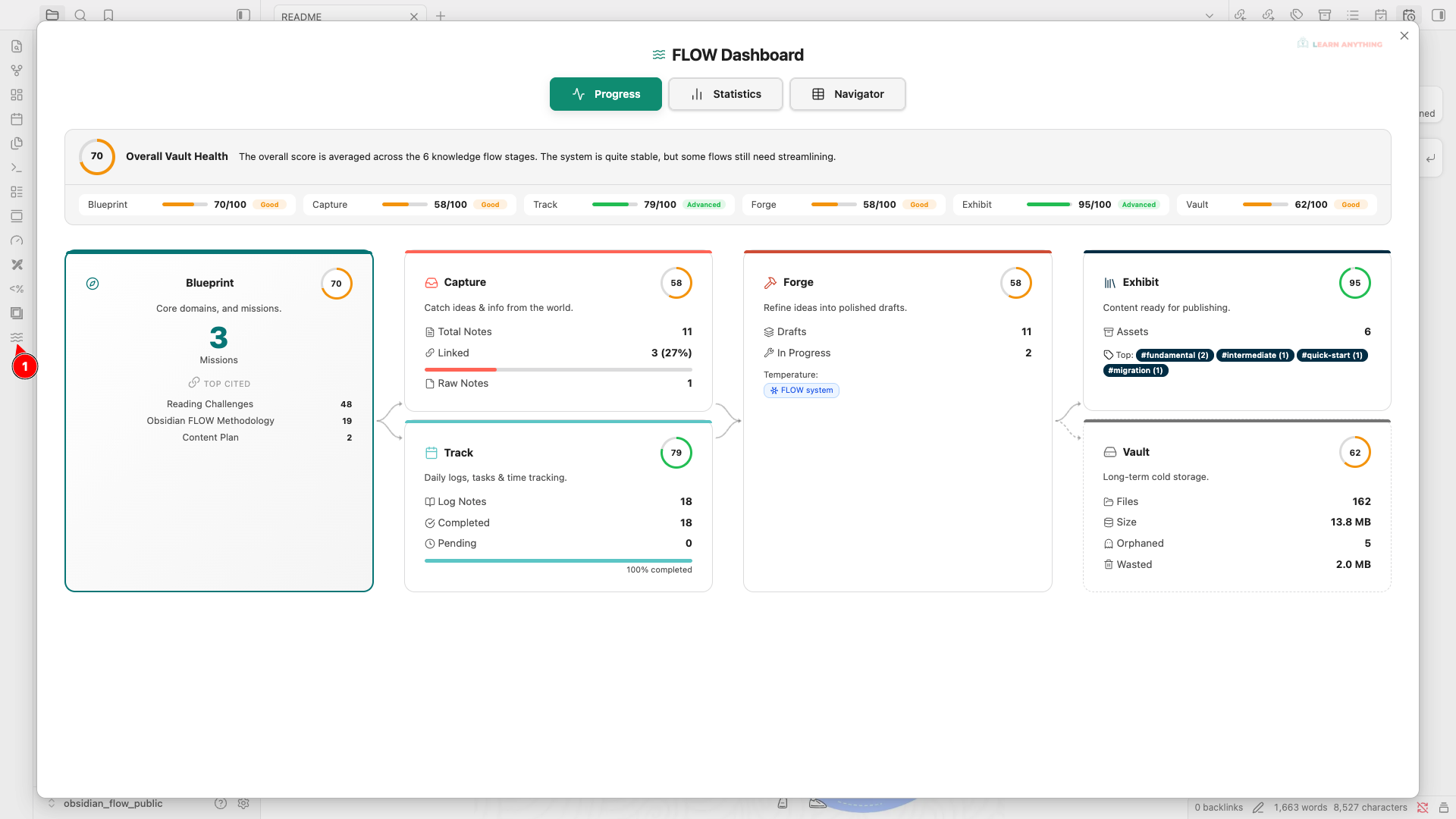Toggle the calendar-clock review panel

pos(1407,14)
